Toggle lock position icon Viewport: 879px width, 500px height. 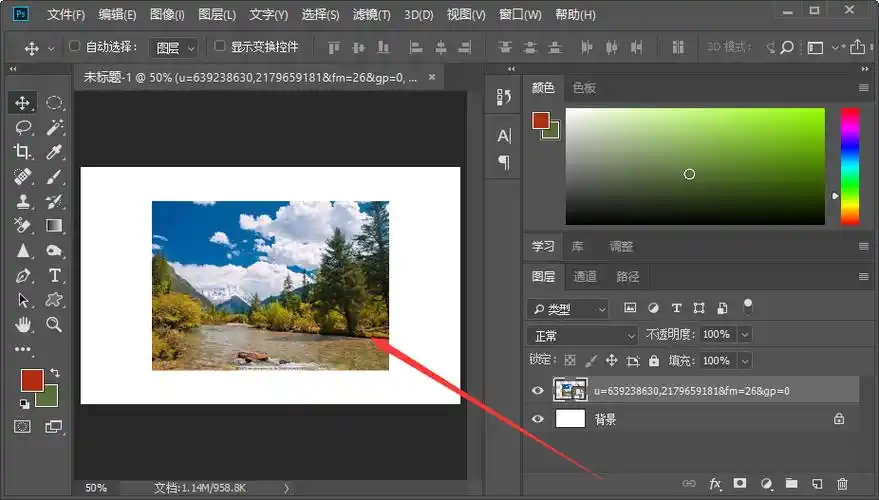coord(612,360)
